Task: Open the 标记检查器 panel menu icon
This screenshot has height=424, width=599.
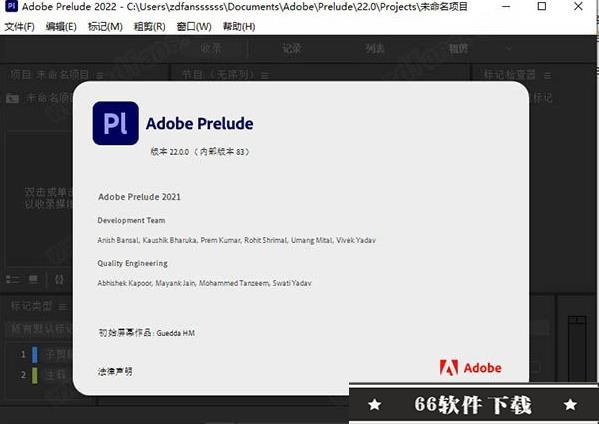Action: pyautogui.click(x=548, y=76)
